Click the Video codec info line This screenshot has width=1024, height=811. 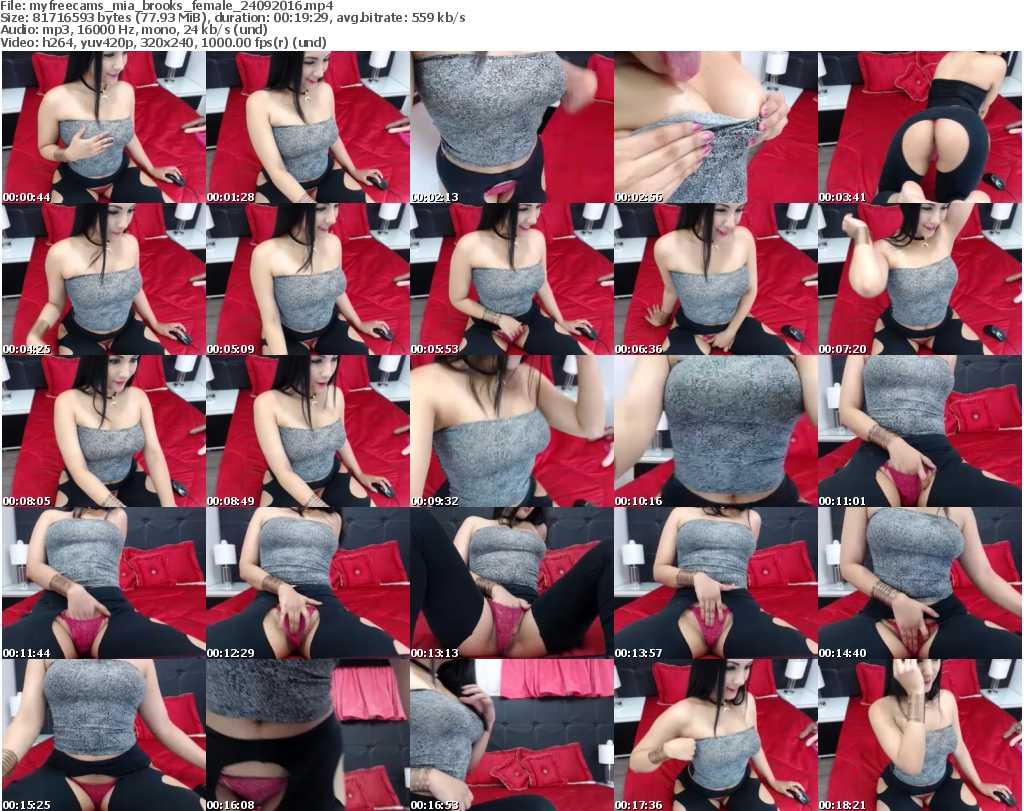(x=165, y=43)
